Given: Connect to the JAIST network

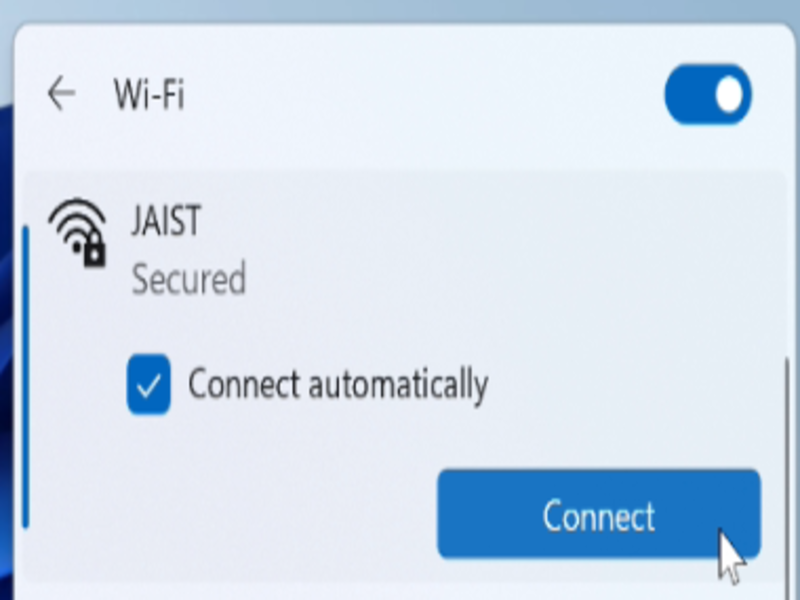Looking at the screenshot, I should coord(599,514).
